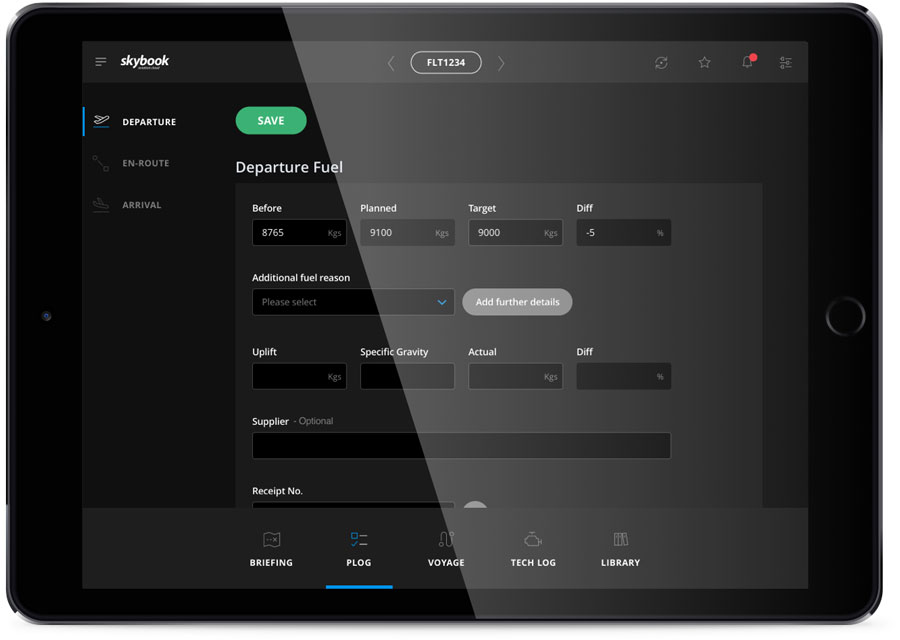Screen dimensions: 900x640
Task: Select the Arrival landing icon
Action: 100,204
